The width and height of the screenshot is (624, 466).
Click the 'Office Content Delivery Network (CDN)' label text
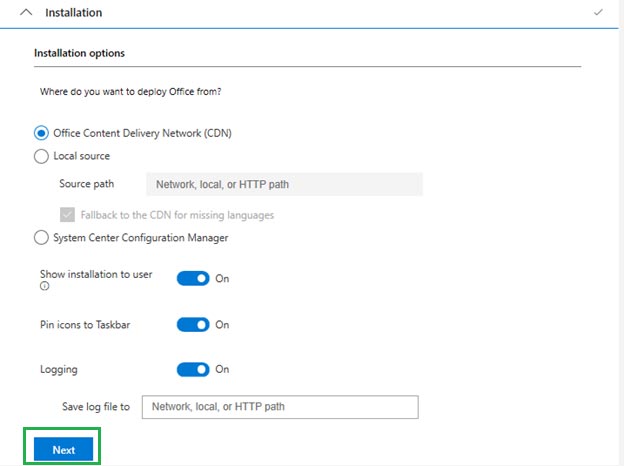point(143,133)
